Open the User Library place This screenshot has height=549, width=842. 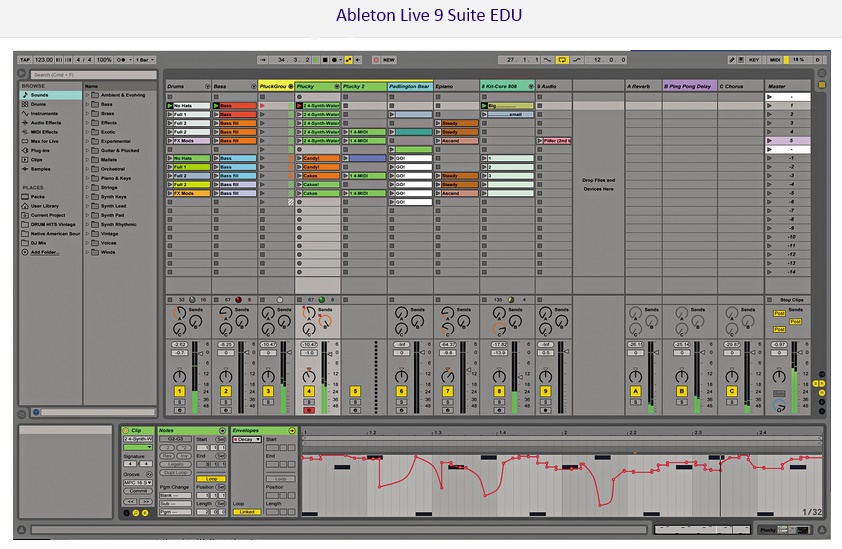(x=51, y=206)
